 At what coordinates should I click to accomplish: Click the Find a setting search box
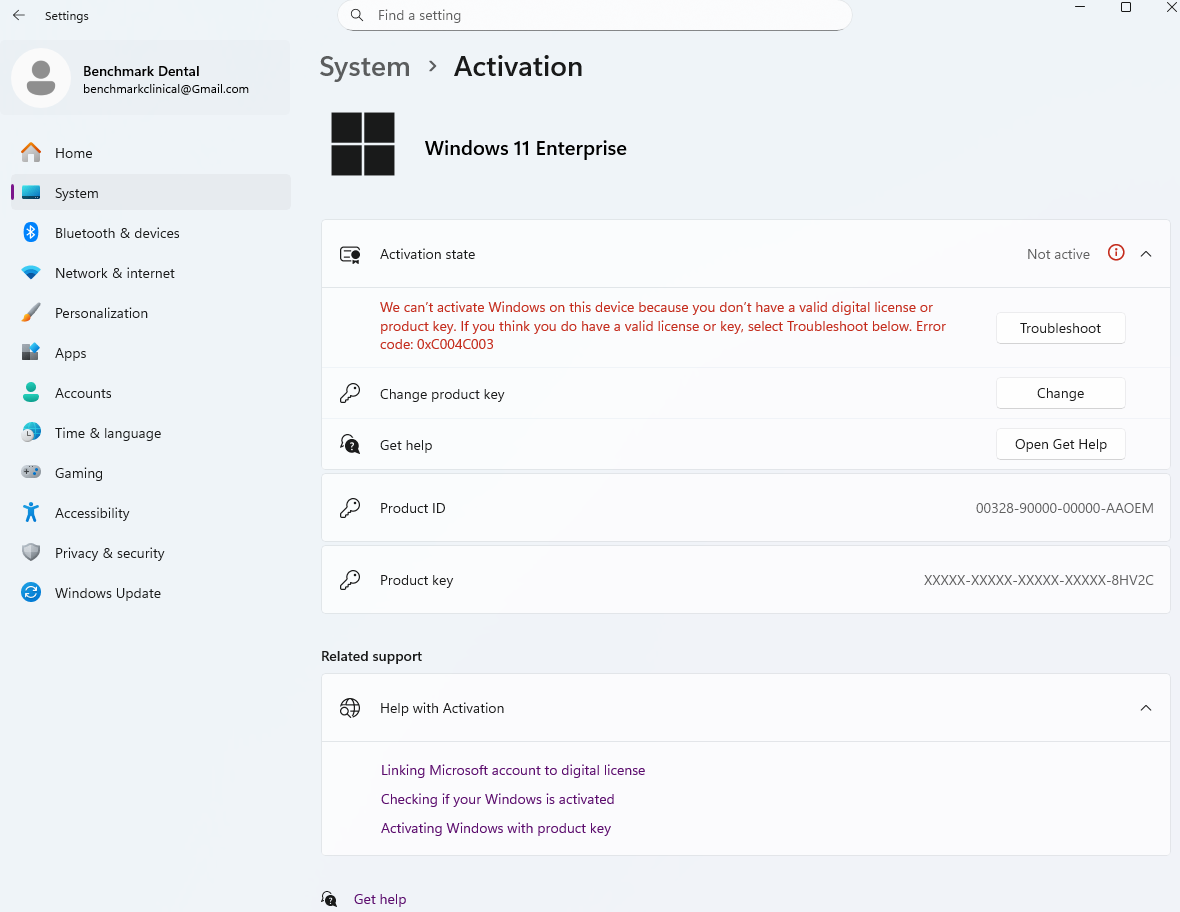coord(600,16)
